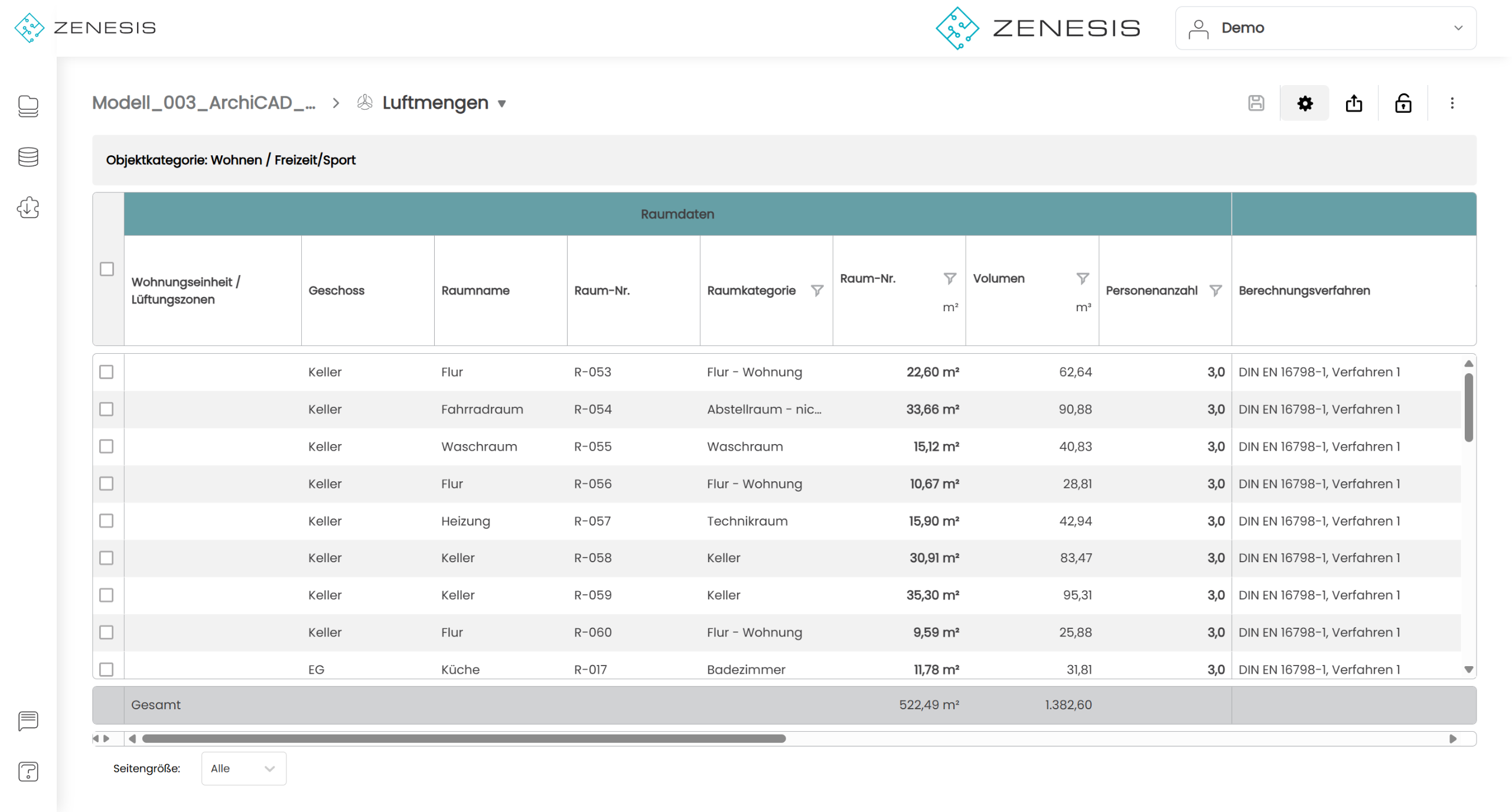This screenshot has height=812, width=1512.
Task: Open the chat messages sidebar icon
Action: coord(28,720)
